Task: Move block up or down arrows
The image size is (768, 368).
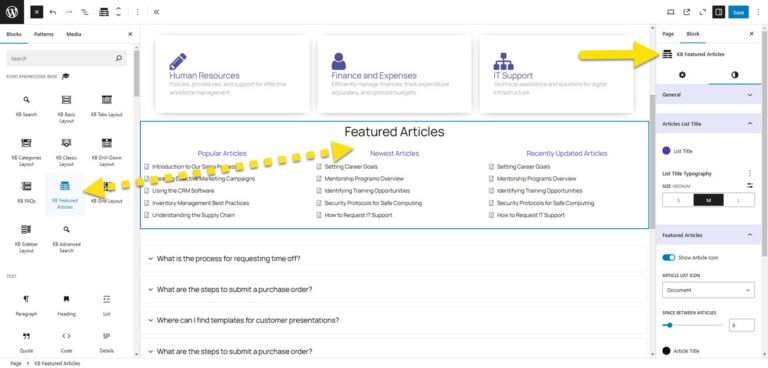Action: 118,12
